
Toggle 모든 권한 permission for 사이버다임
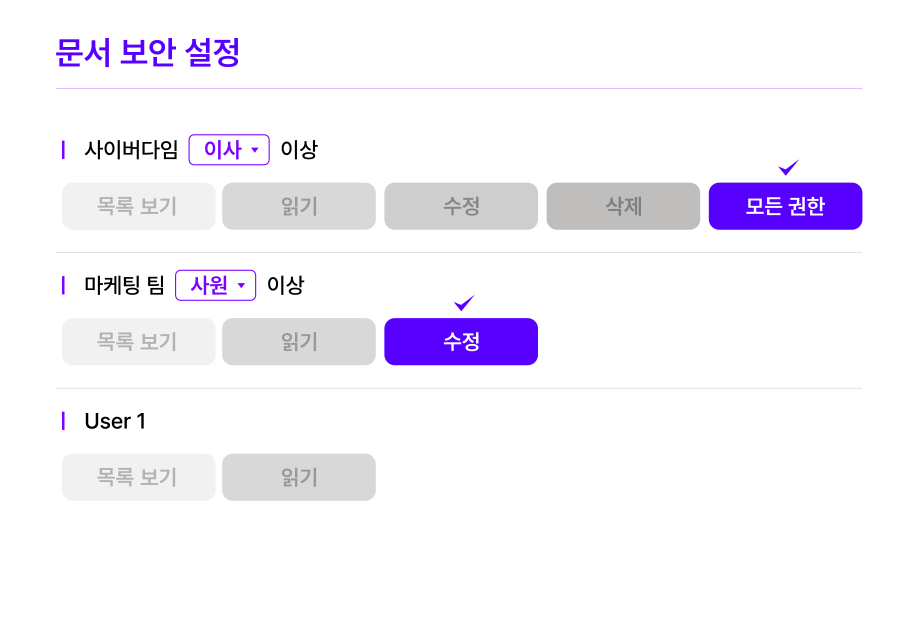pos(785,206)
